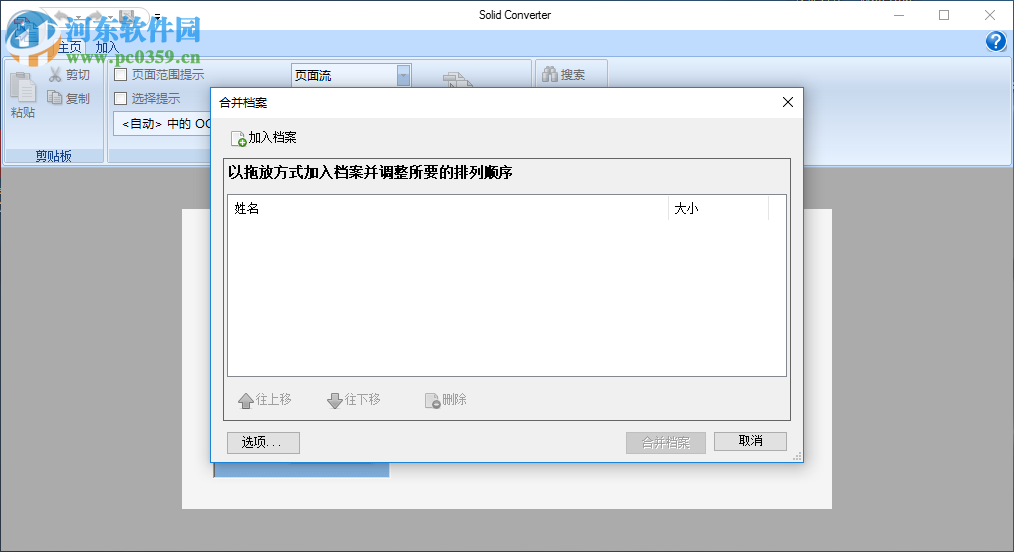The image size is (1014, 552).
Task: Switch to the 加入 ribbon tab
Action: 107,48
